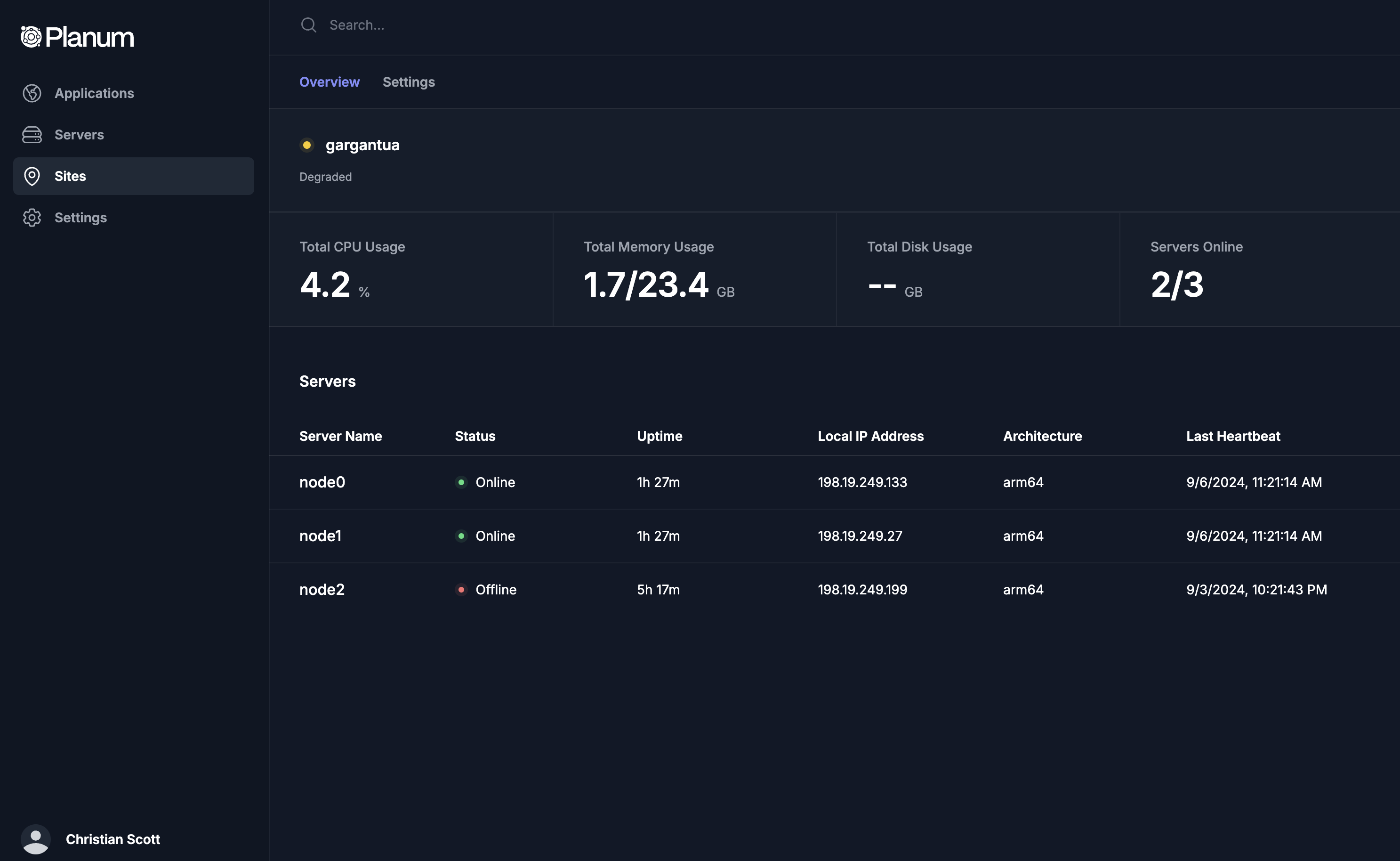
Task: Click the Sites location pin icon
Action: coord(32,177)
